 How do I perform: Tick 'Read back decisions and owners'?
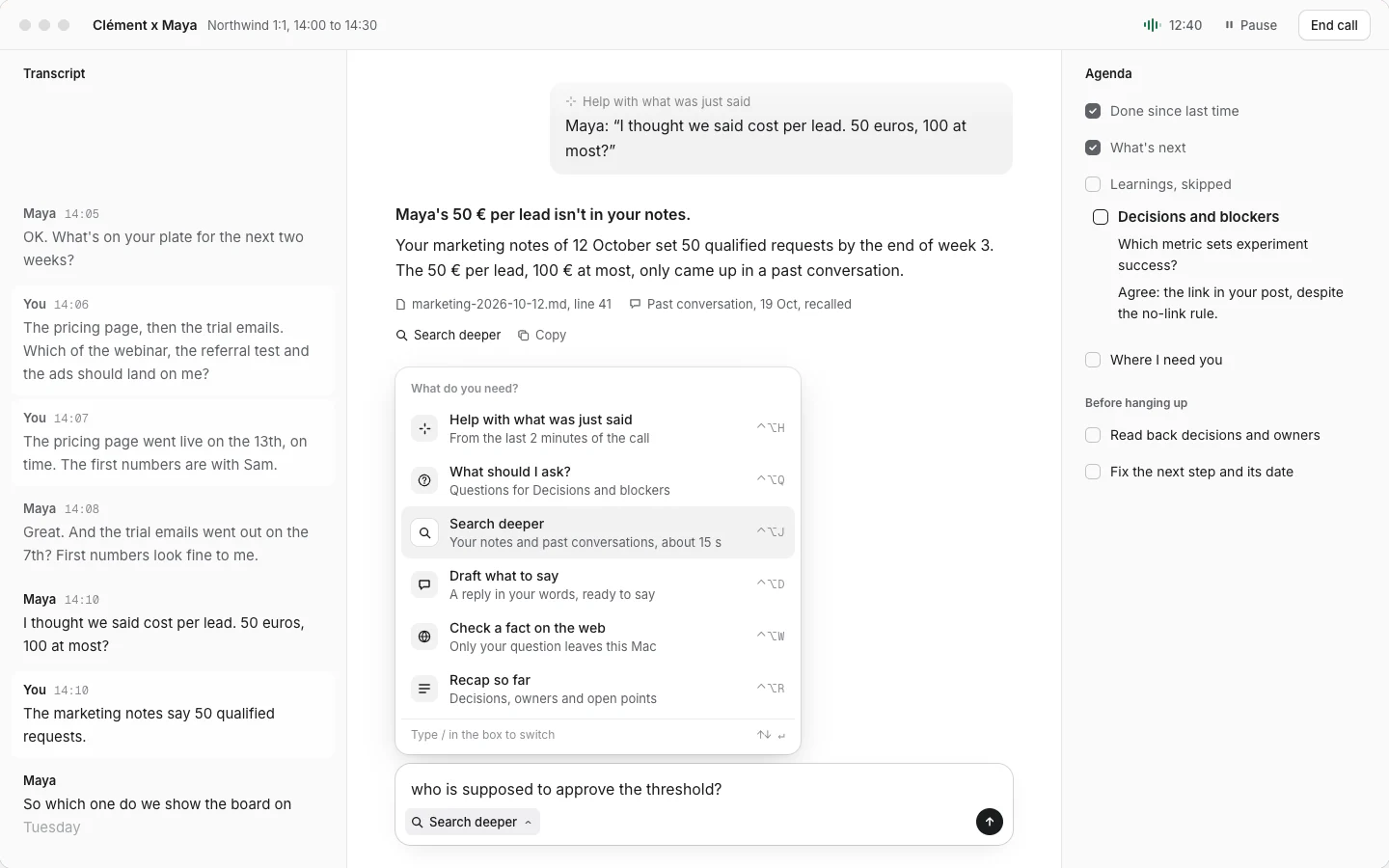coord(1093,435)
